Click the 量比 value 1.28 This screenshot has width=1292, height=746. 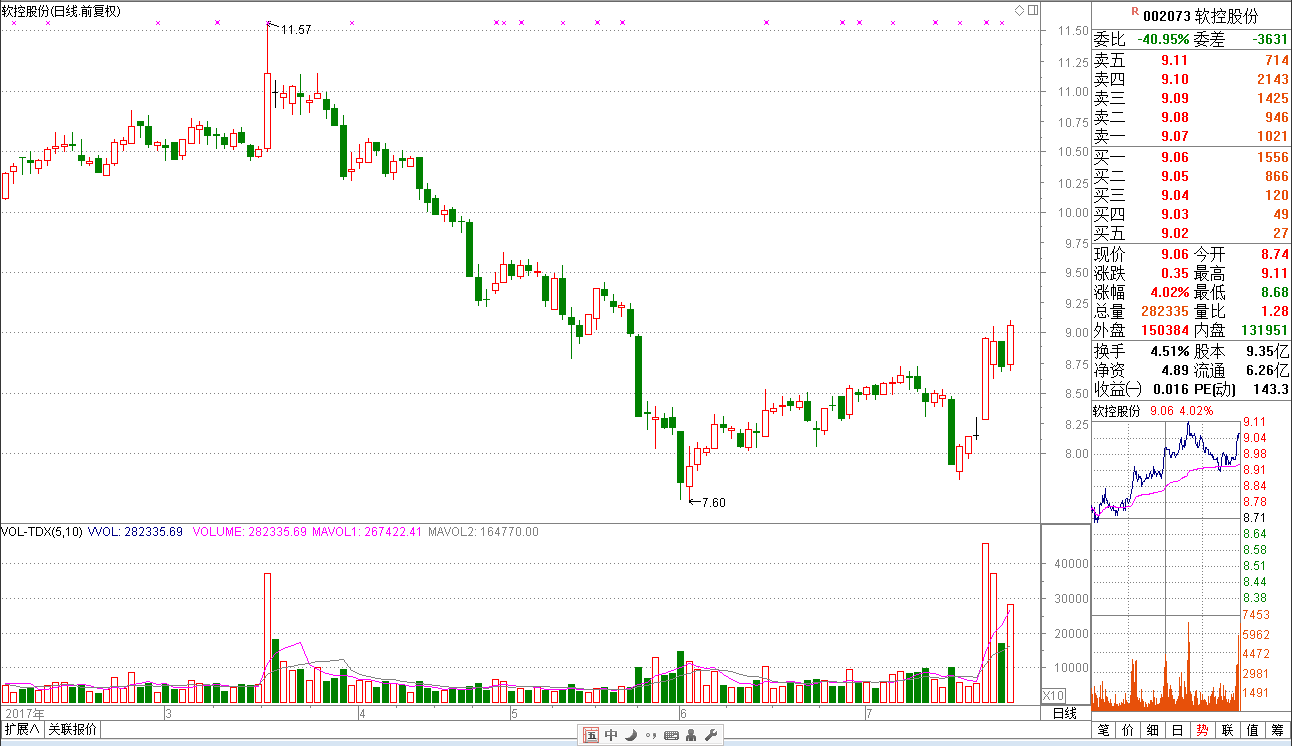click(1274, 311)
